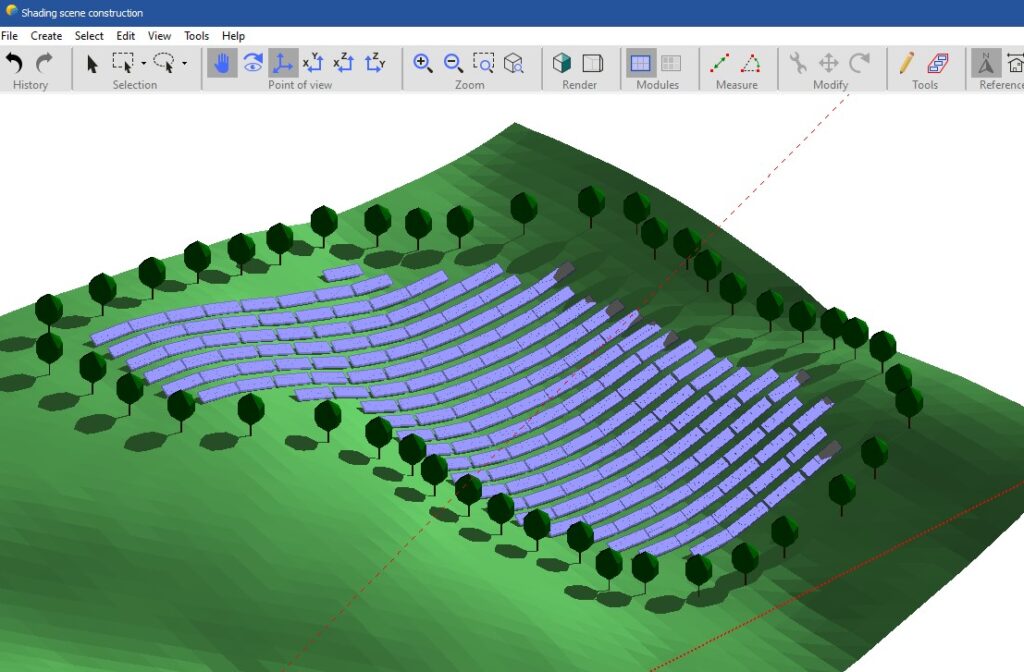Select the pencil edit tool under Tools
The width and height of the screenshot is (1024, 672).
(x=906, y=62)
